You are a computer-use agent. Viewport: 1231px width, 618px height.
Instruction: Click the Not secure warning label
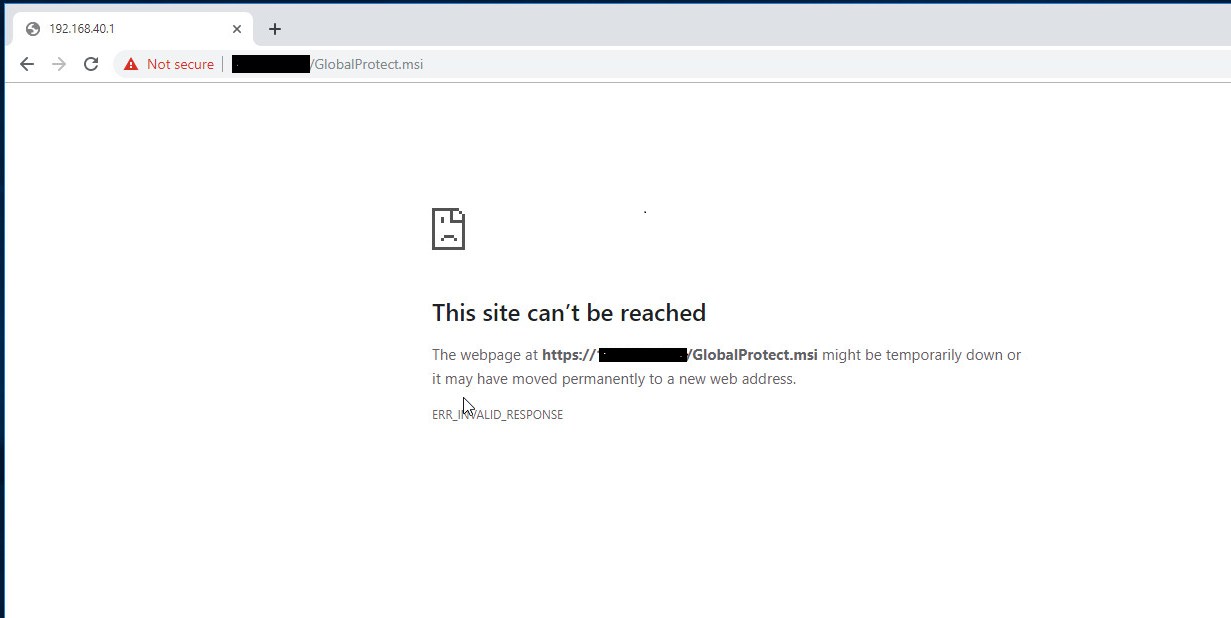(180, 63)
